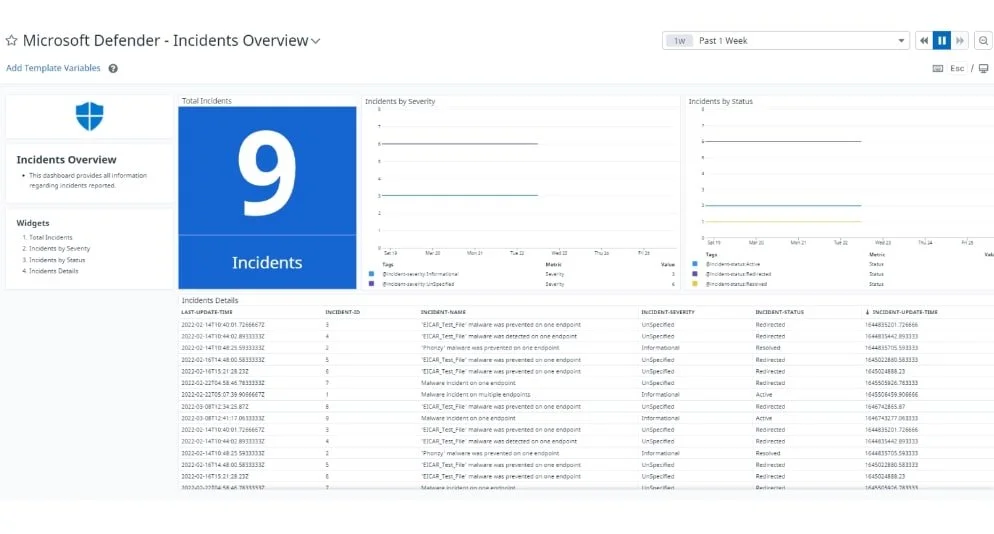Open the Past 1 Week time range selector

[785, 41]
